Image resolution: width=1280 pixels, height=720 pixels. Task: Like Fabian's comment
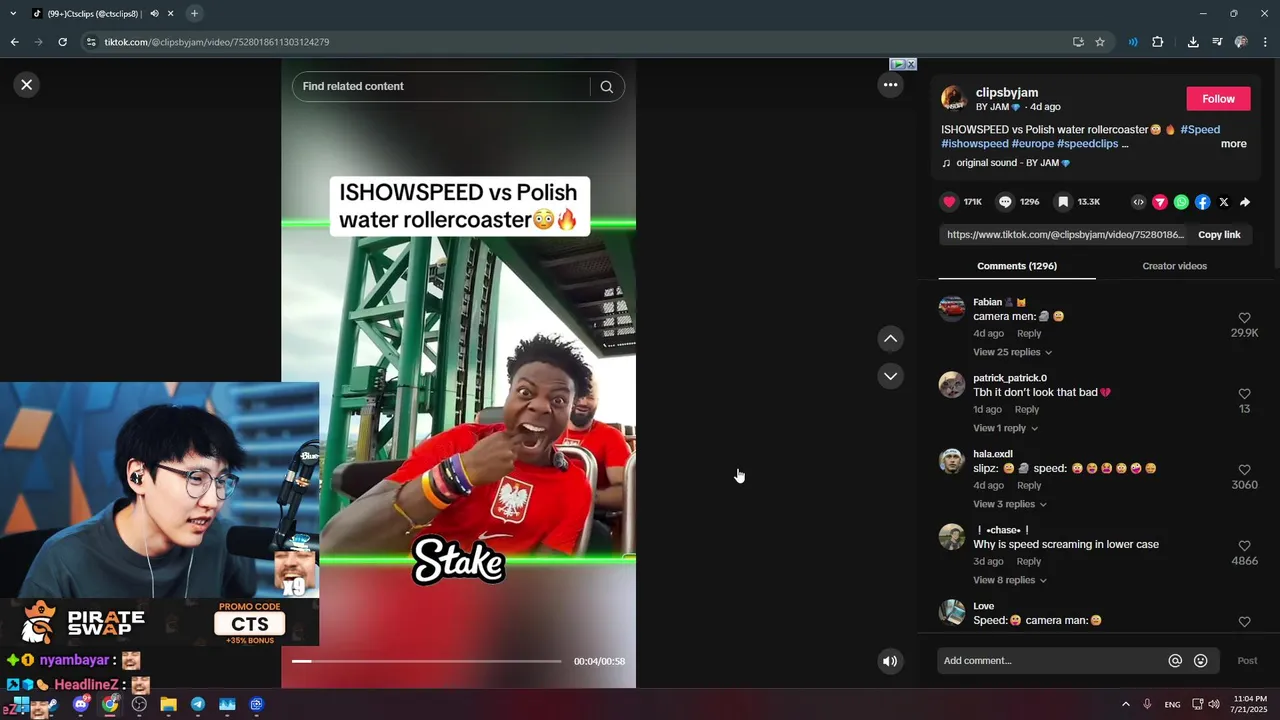pyautogui.click(x=1244, y=318)
